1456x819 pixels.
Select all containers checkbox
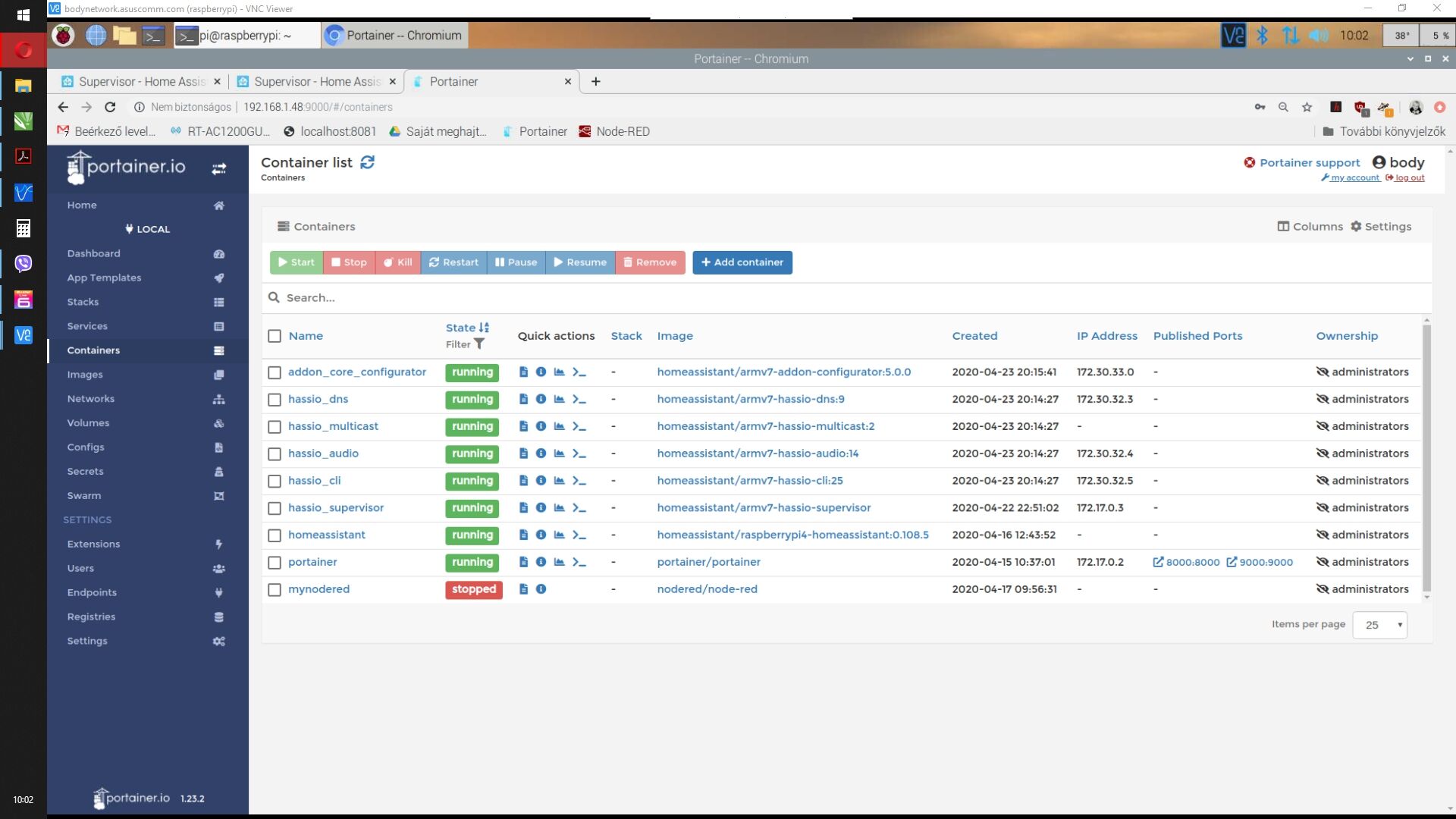(x=275, y=336)
